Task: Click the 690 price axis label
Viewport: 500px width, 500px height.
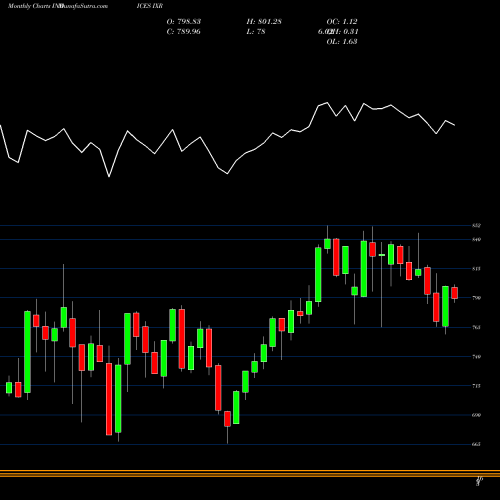Action: [x=476, y=415]
